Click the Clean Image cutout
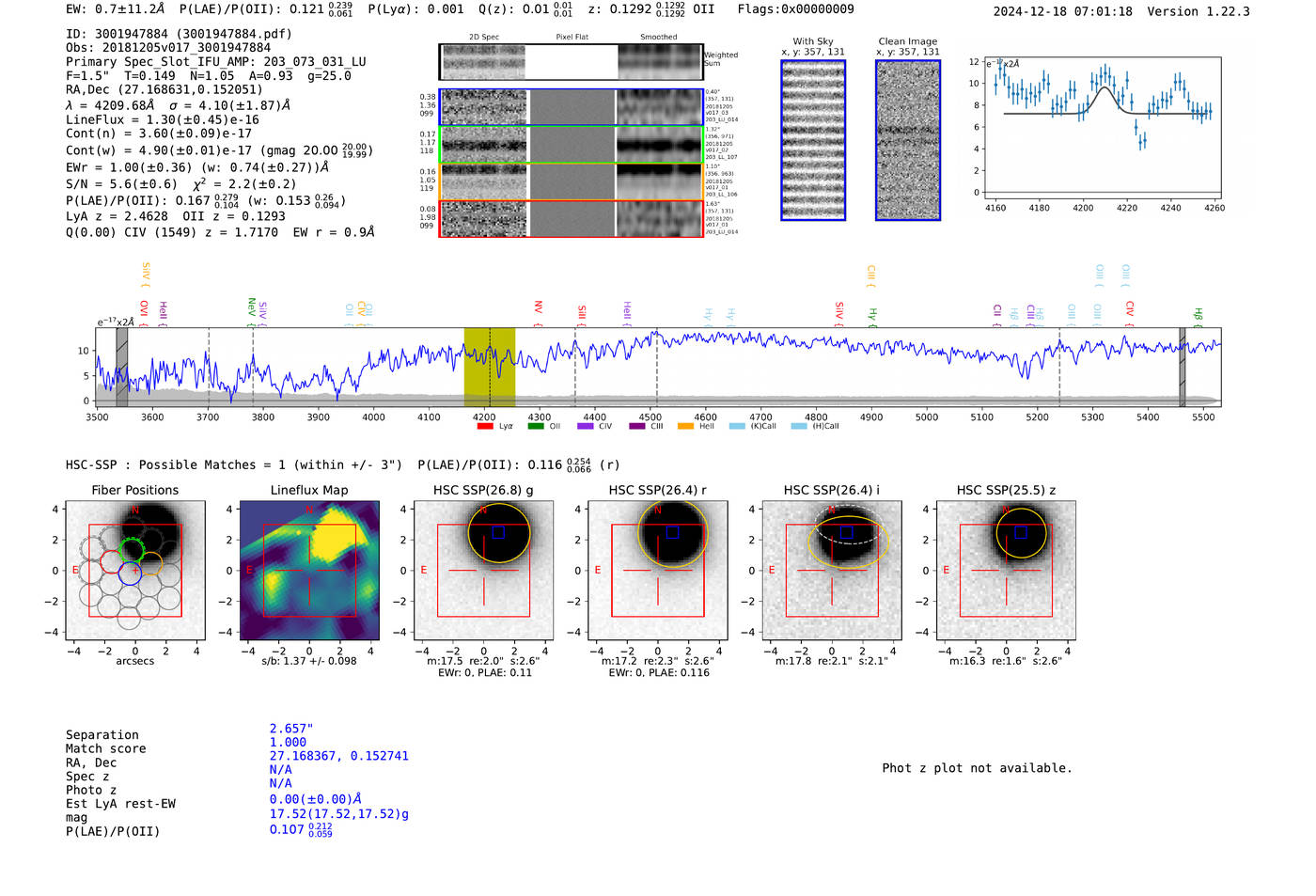Viewport: 1316px width, 896px height. (x=908, y=140)
